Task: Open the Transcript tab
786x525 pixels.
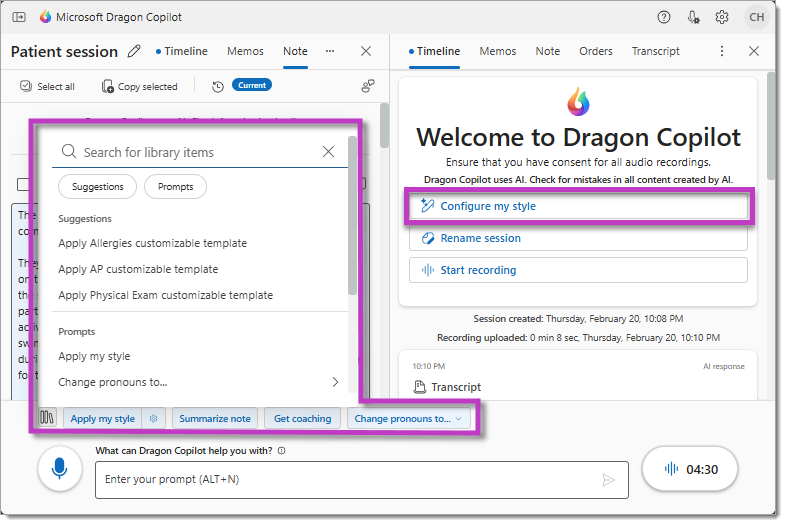Action: click(655, 51)
